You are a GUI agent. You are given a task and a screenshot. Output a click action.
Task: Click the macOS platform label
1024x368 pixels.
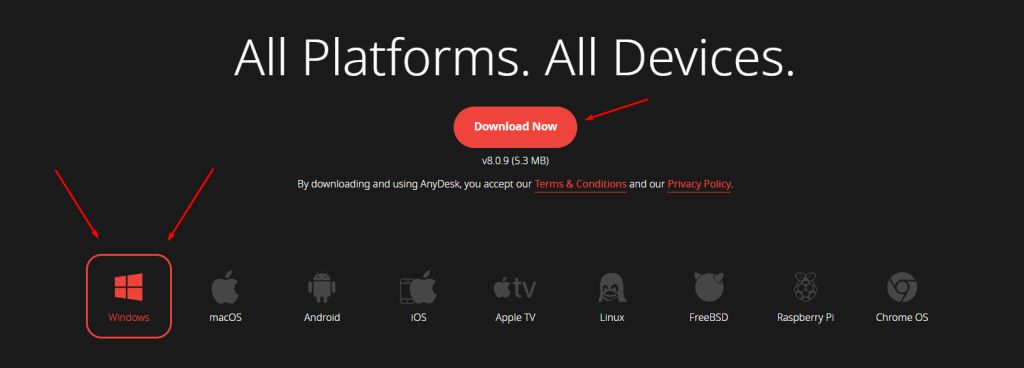(225, 318)
